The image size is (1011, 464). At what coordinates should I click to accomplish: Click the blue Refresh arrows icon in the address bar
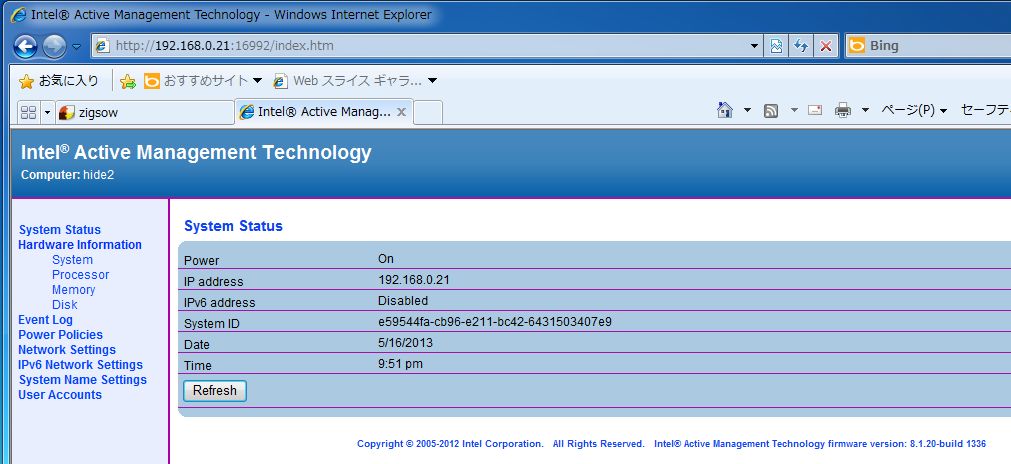tap(801, 46)
